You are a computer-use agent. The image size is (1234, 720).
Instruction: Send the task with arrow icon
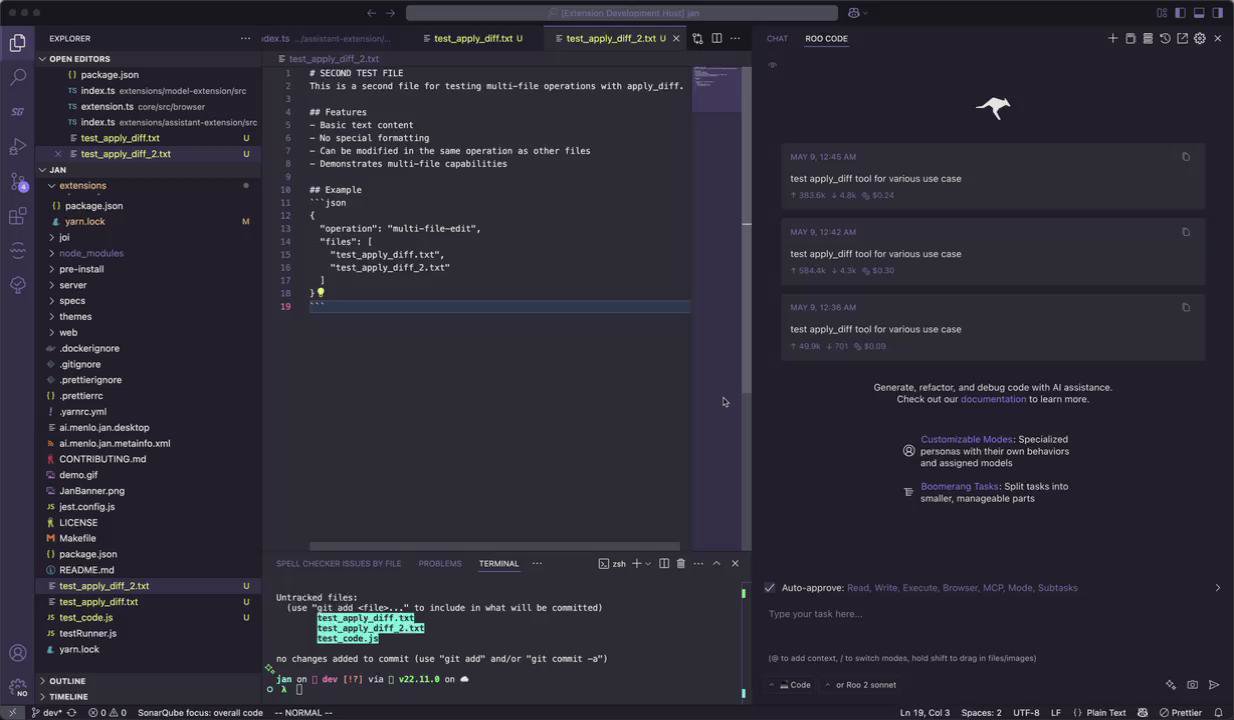1214,685
